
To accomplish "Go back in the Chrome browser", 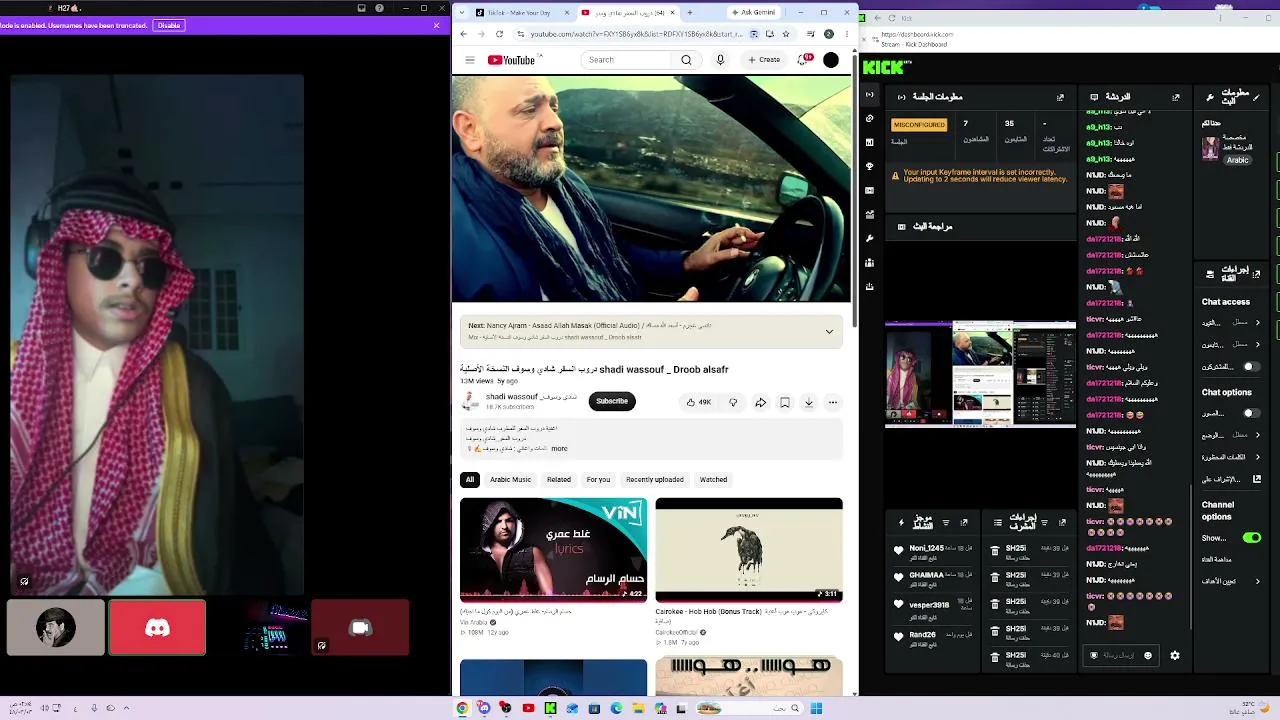I will [464, 34].
